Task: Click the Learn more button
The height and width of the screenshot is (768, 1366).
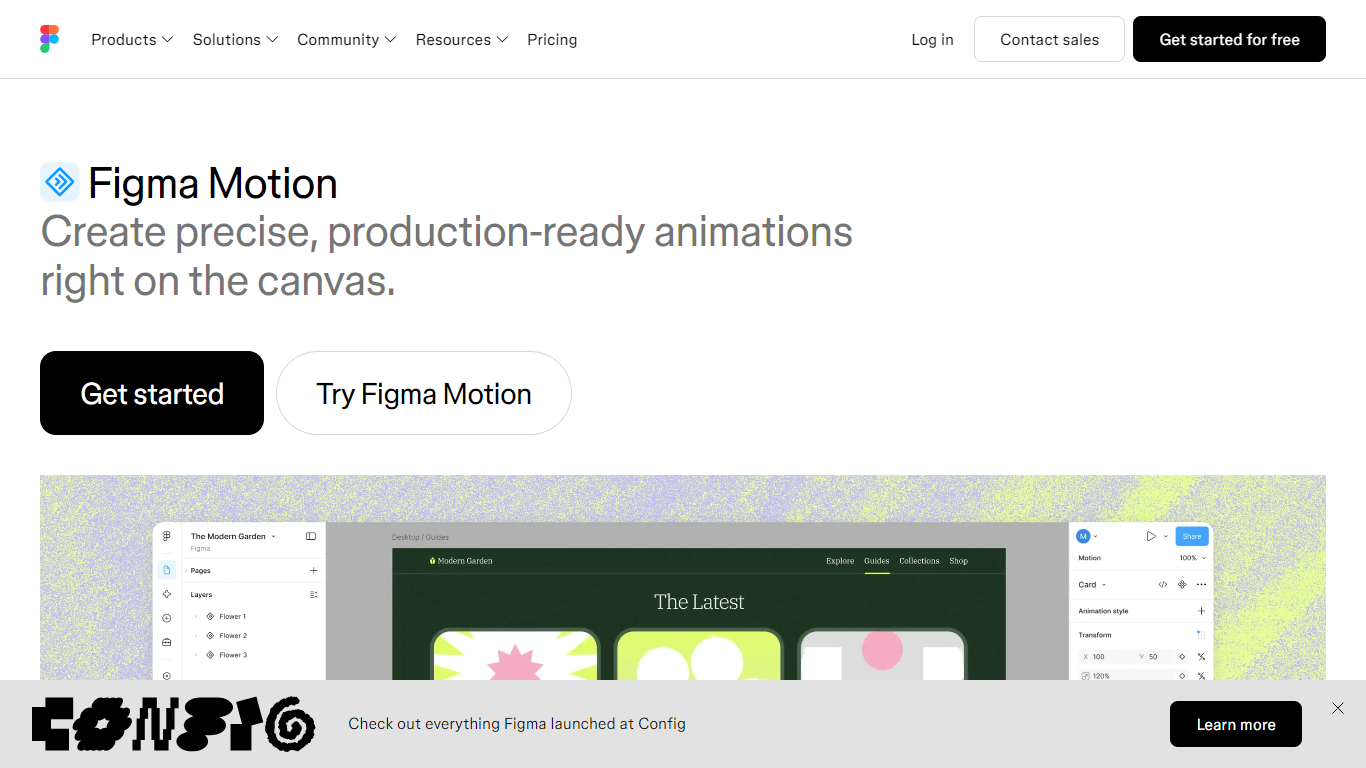Action: click(1236, 724)
